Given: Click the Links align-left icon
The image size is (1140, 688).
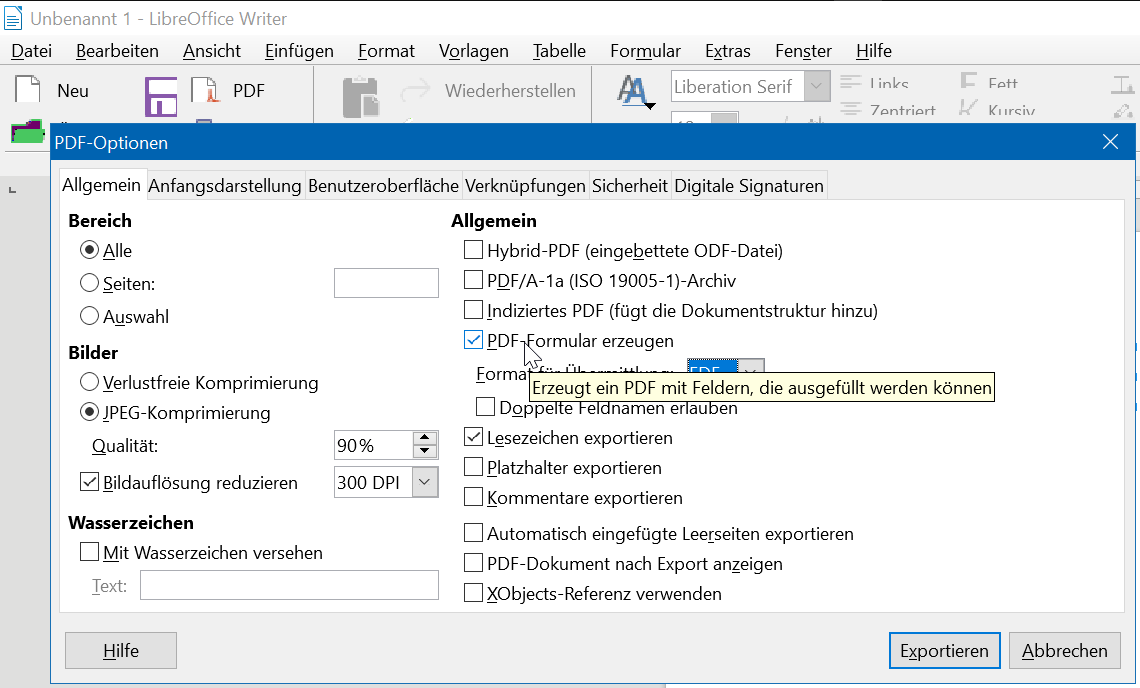Looking at the screenshot, I should [x=851, y=81].
